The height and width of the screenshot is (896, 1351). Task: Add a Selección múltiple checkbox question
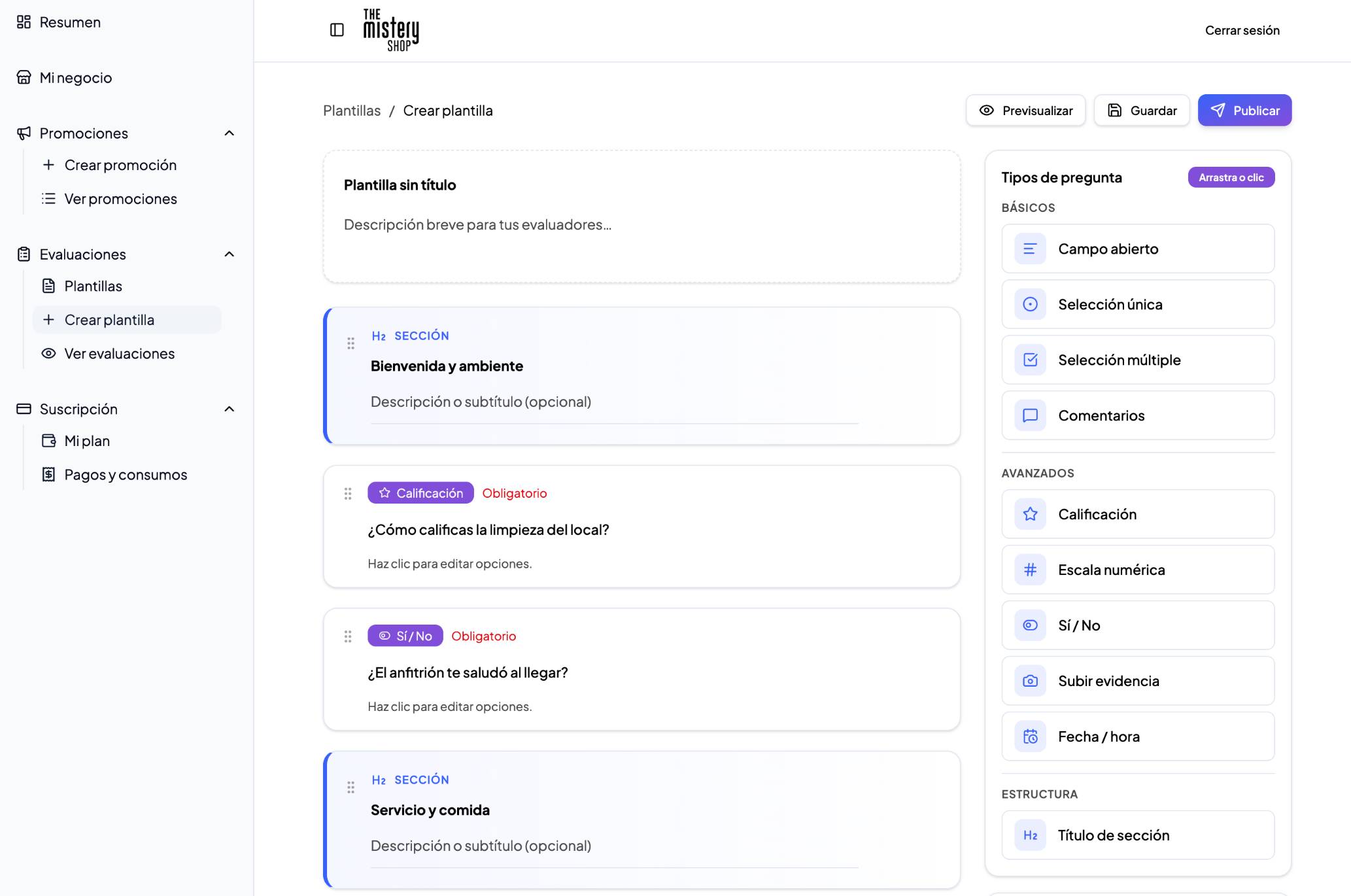pos(1138,360)
